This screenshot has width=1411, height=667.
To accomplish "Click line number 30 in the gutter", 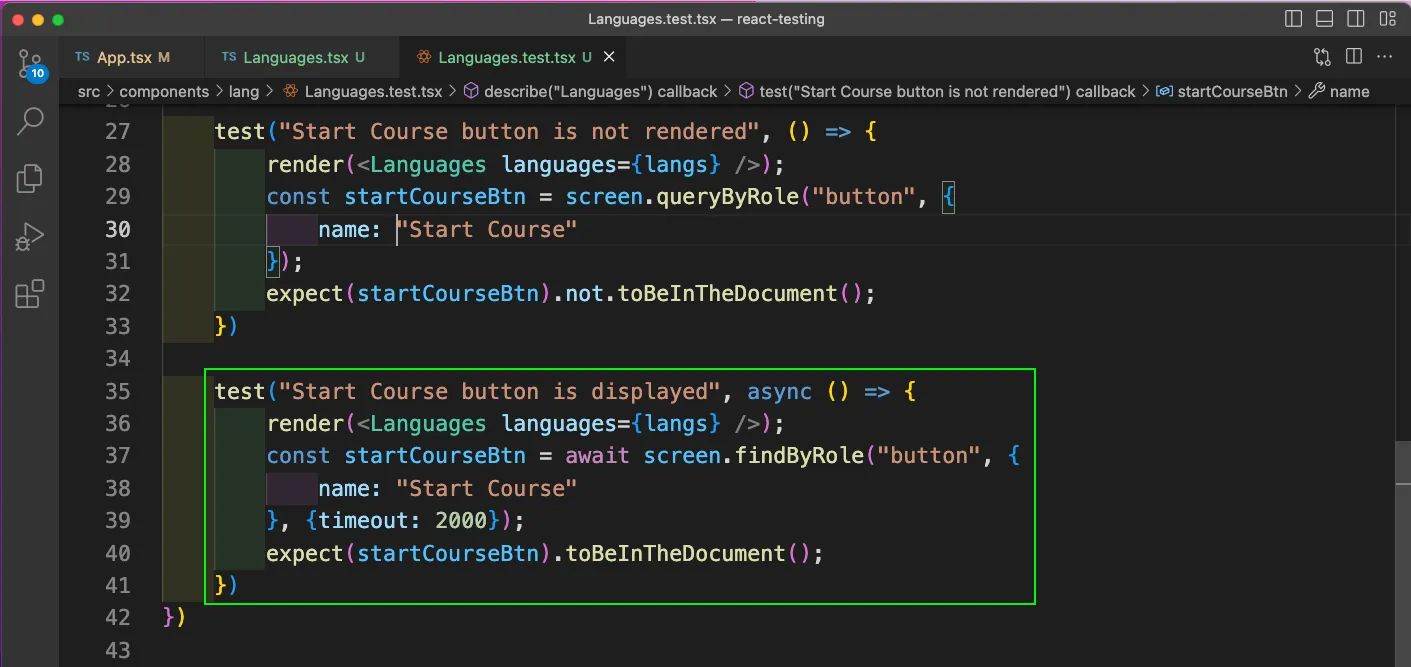I will point(118,229).
